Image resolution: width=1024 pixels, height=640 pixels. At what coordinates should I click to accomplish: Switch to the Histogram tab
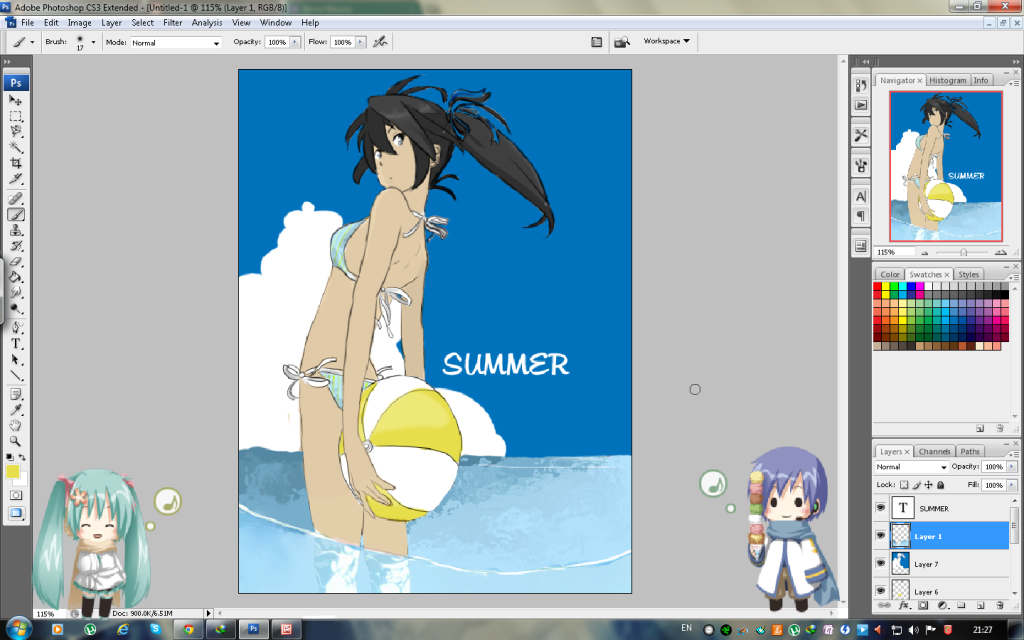[x=947, y=80]
